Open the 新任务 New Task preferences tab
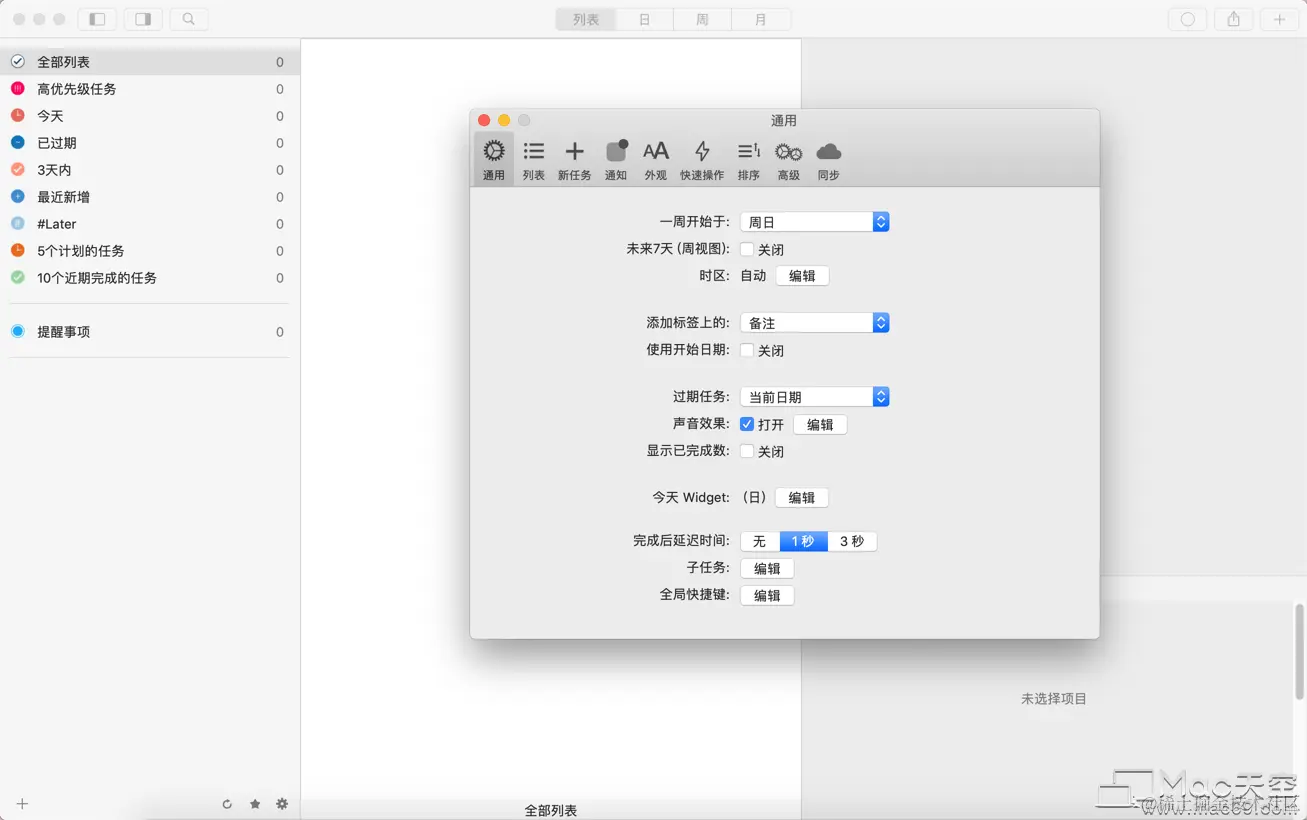Viewport: 1307px width, 820px height. [574, 159]
